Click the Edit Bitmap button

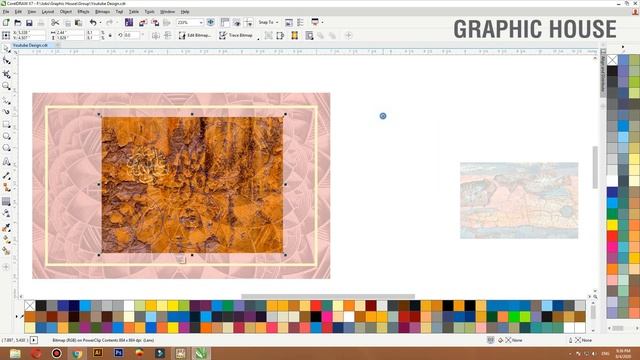pyautogui.click(x=195, y=36)
